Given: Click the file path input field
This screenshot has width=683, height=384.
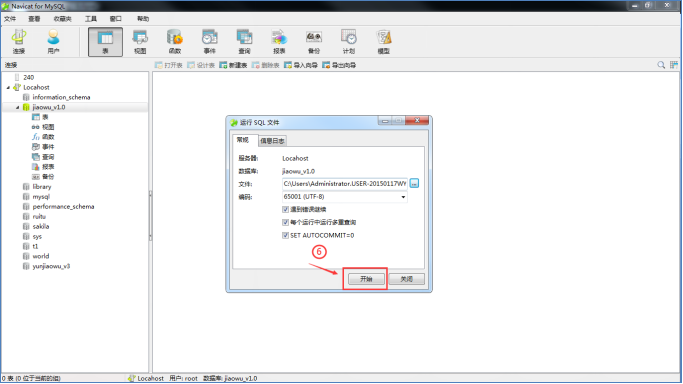Looking at the screenshot, I should pyautogui.click(x=345, y=184).
